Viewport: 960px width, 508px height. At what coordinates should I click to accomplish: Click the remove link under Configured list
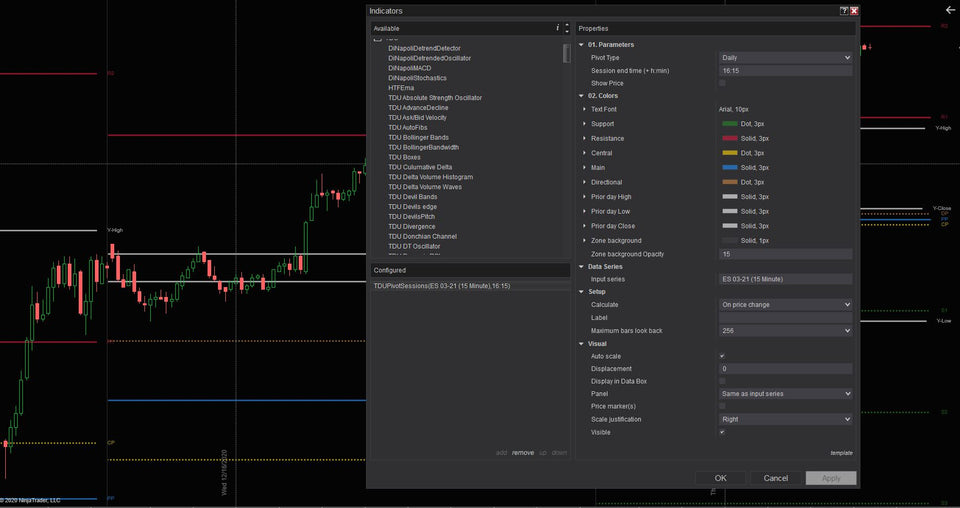tap(523, 452)
